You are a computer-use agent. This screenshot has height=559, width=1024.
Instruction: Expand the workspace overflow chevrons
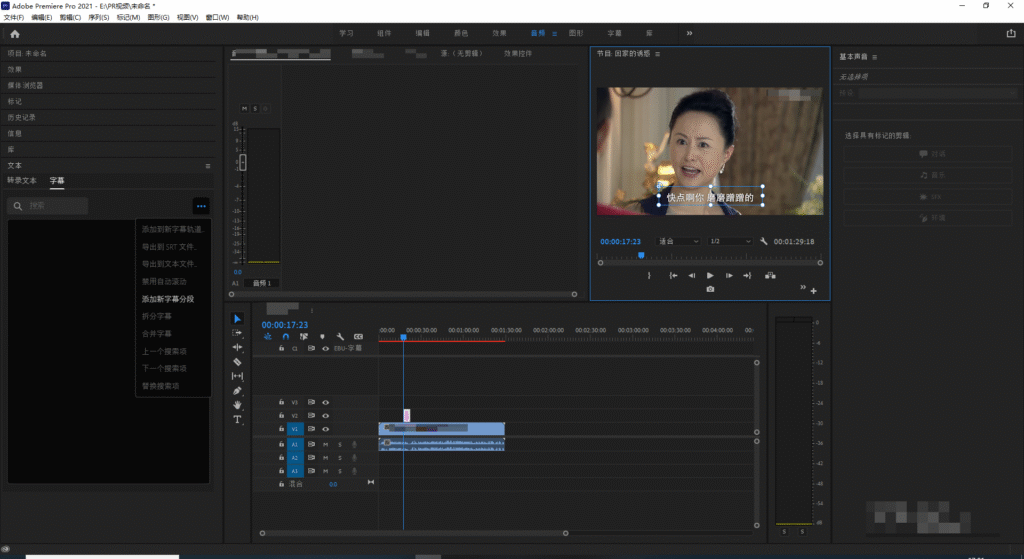click(x=688, y=33)
